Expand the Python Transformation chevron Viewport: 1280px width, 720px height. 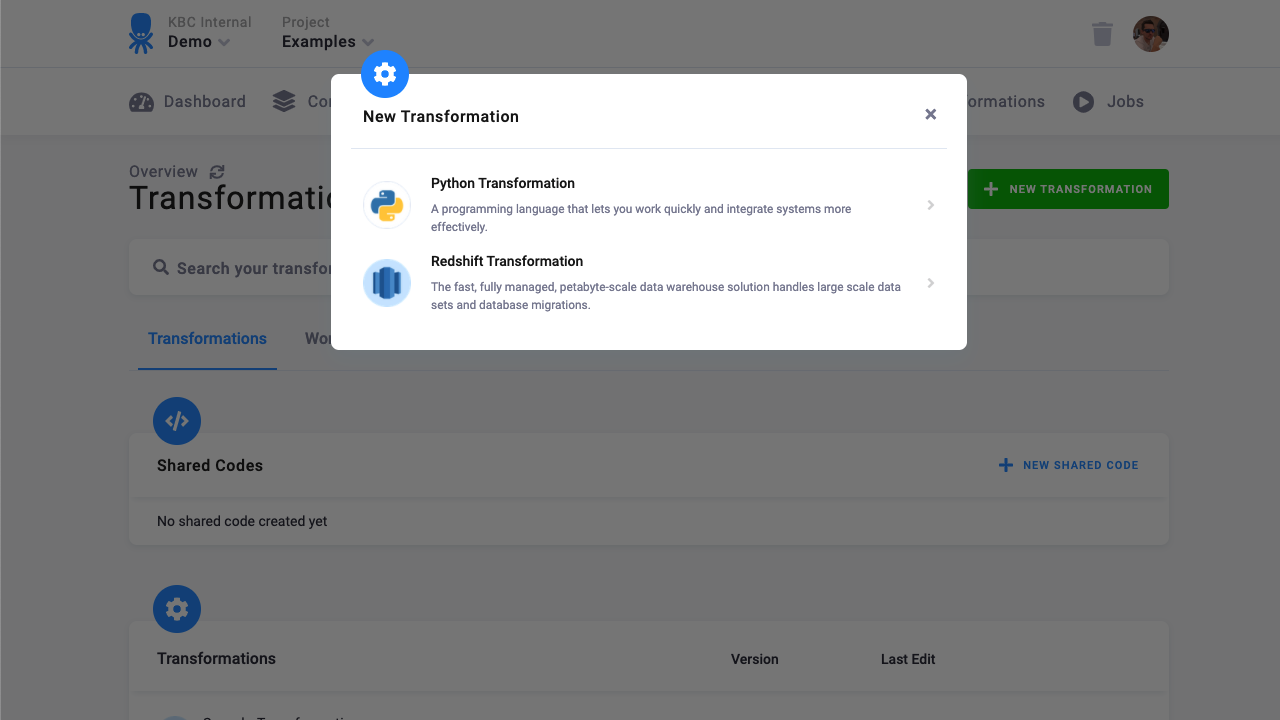pos(931,205)
